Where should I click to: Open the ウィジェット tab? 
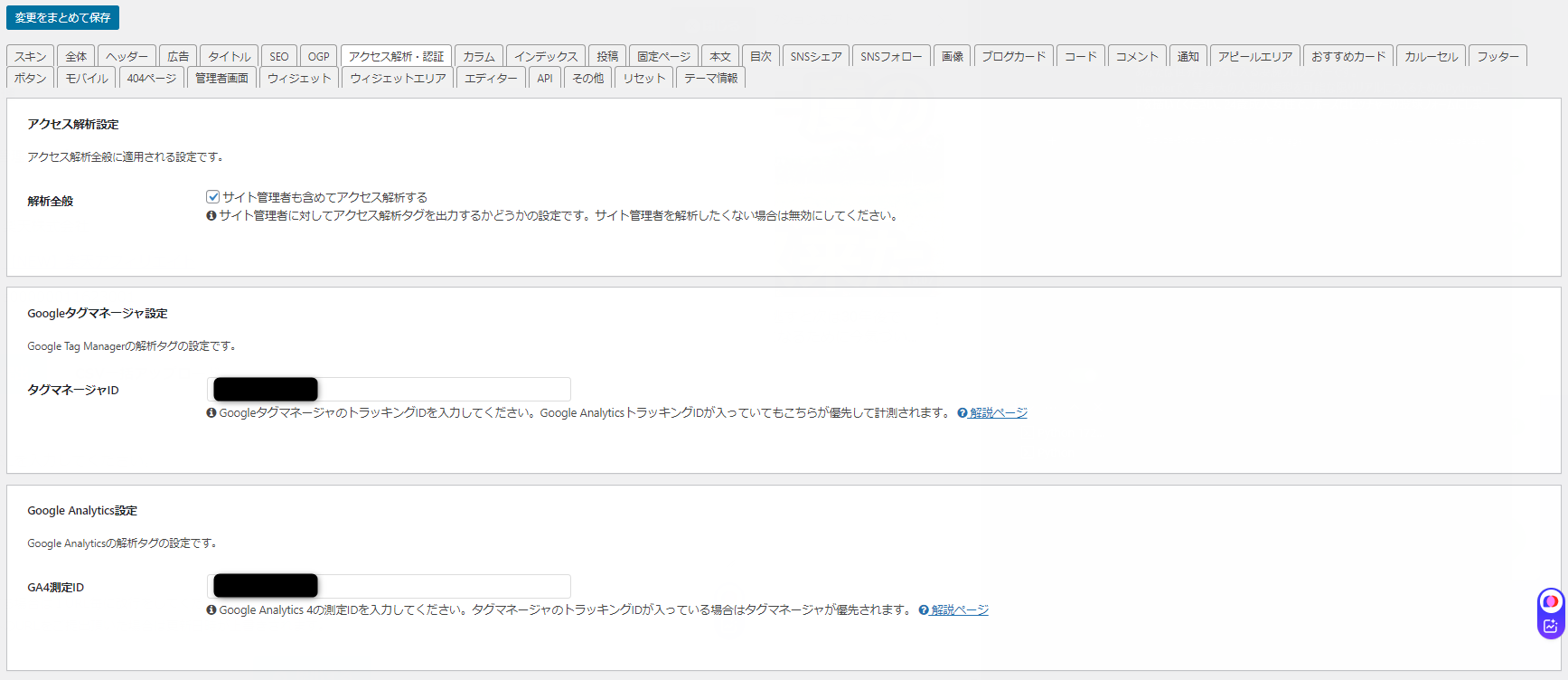pyautogui.click(x=299, y=78)
